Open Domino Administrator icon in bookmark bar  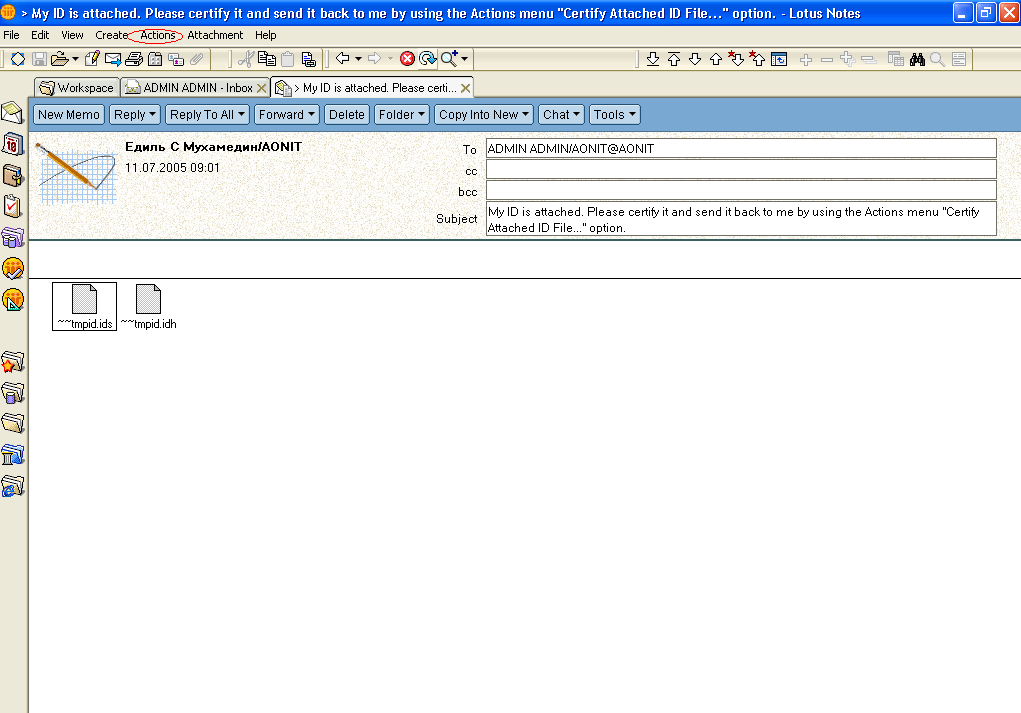tap(12, 268)
